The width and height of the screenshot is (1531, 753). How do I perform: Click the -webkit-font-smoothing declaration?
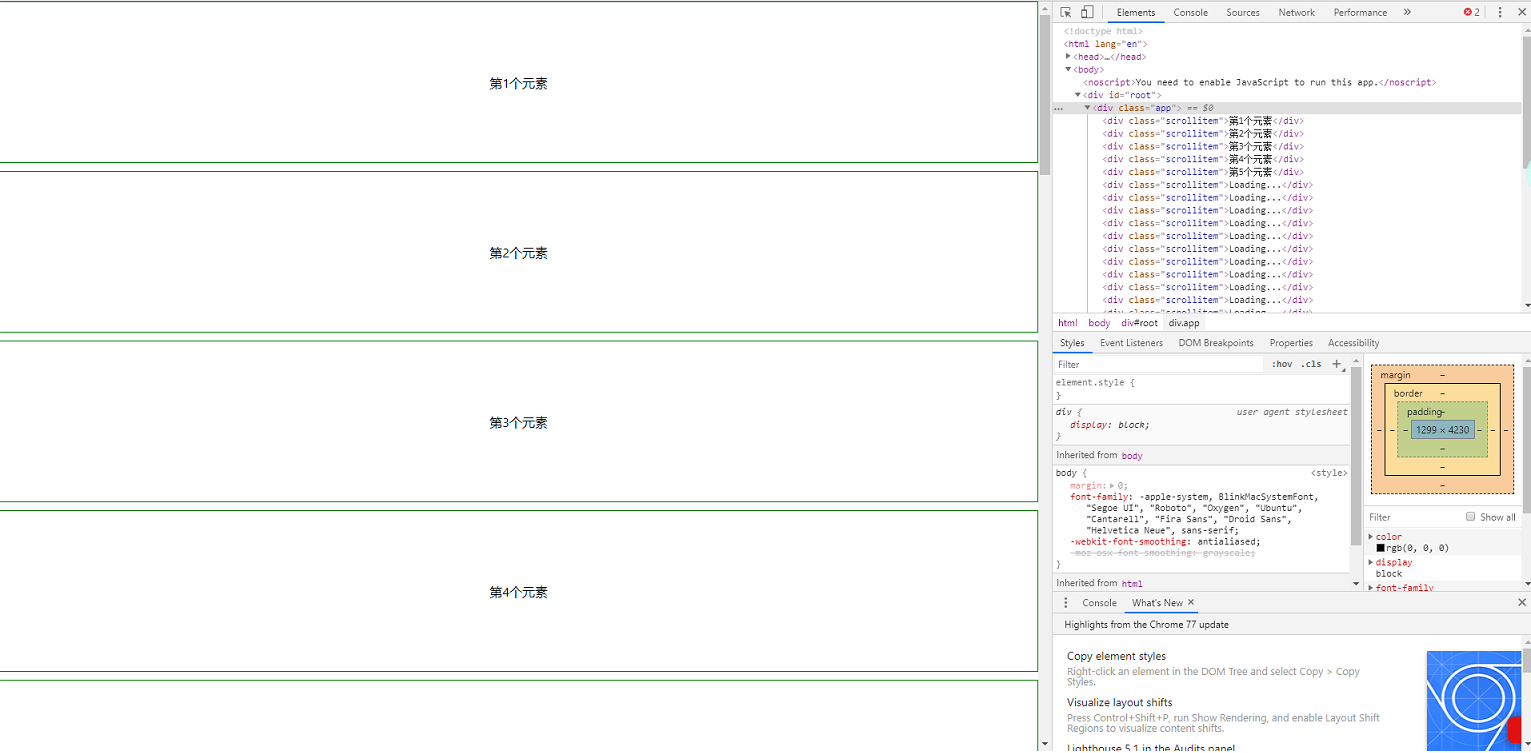1165,542
